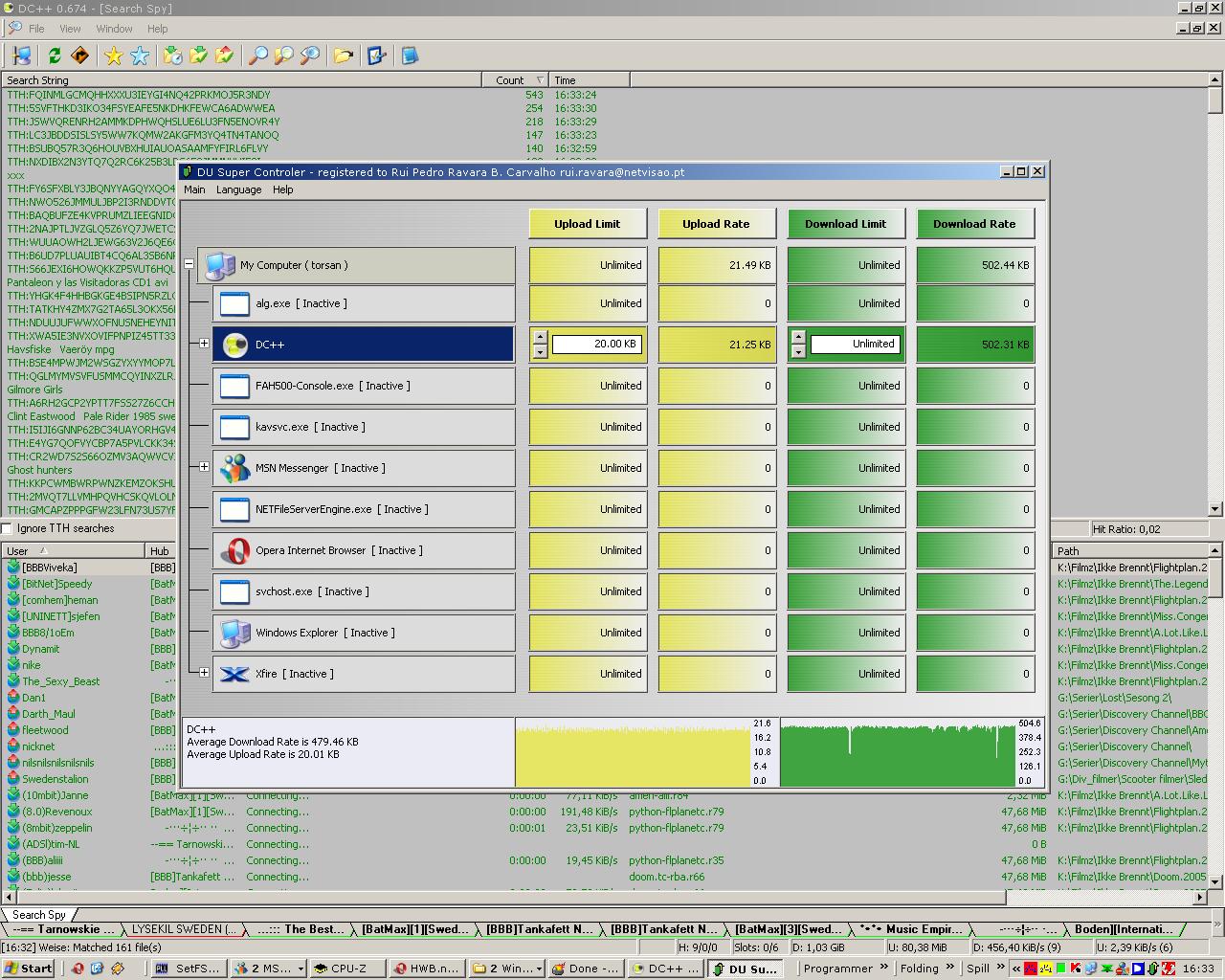Increase DC++ upload limit with up arrow

point(540,337)
